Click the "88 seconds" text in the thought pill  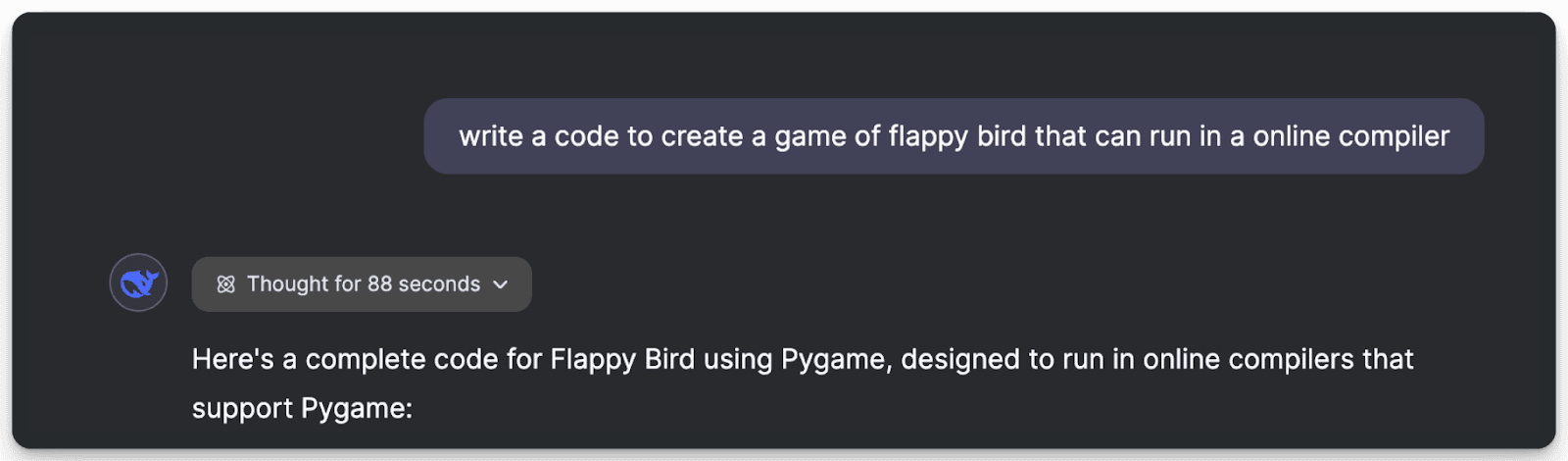(423, 284)
